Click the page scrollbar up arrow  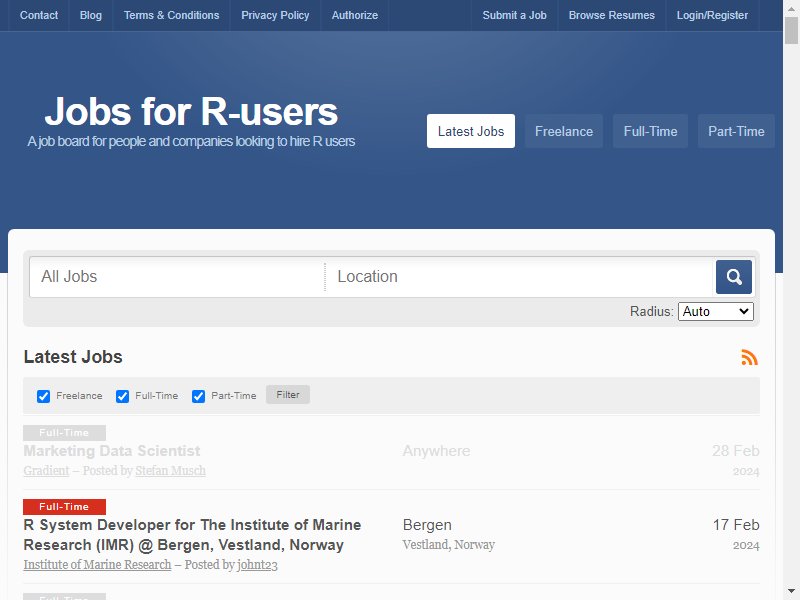click(791, 7)
